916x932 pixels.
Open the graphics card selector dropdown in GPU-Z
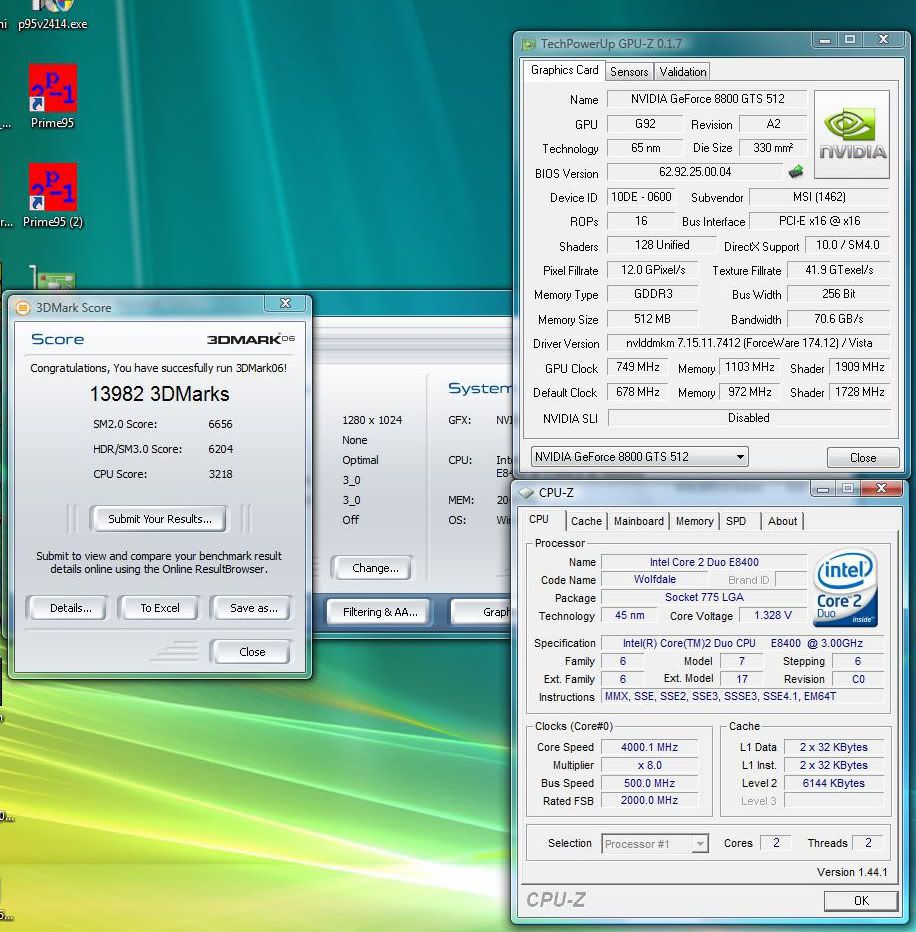[x=640, y=456]
